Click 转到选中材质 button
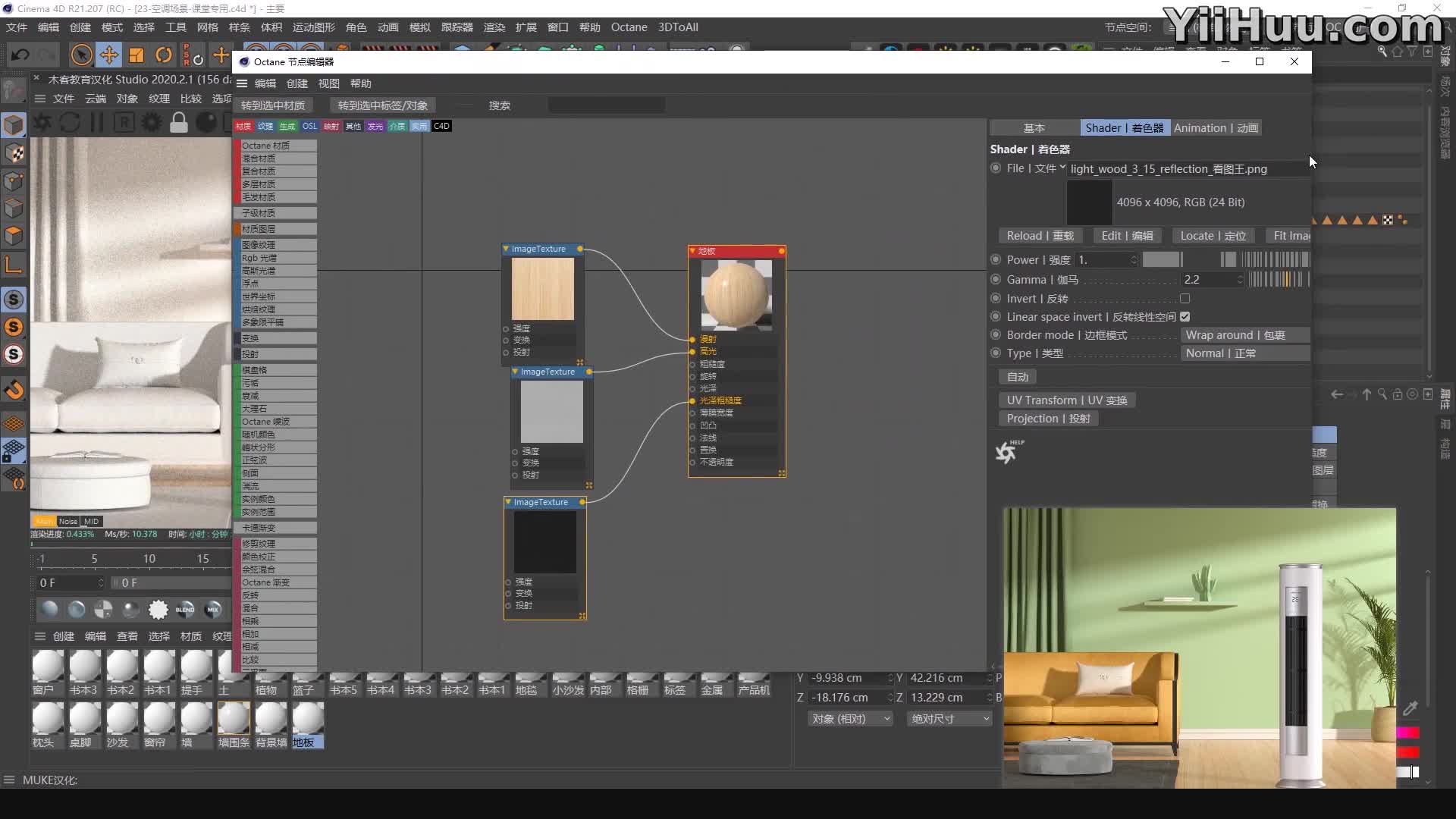 [273, 105]
